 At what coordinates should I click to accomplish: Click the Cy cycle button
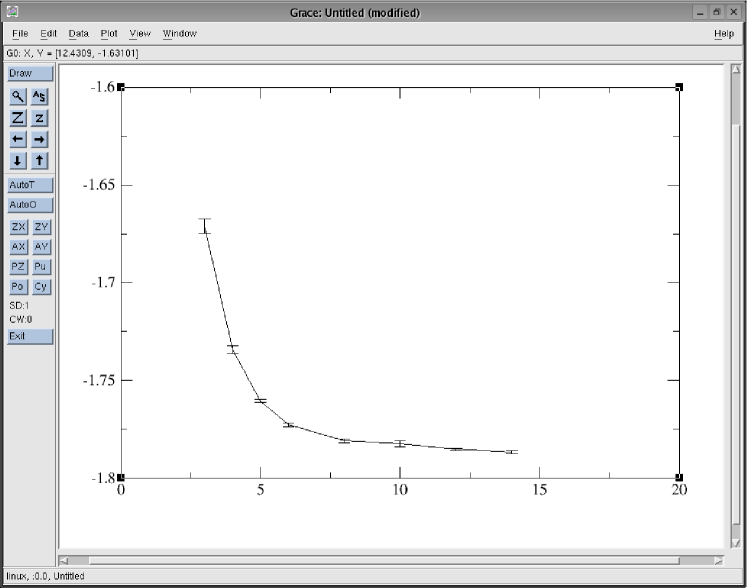[x=41, y=287]
